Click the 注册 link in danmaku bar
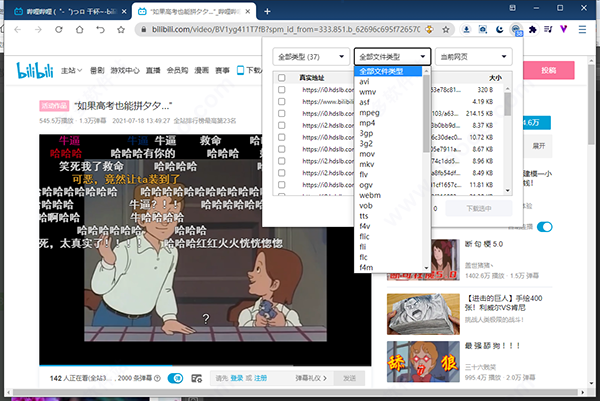 [x=261, y=378]
